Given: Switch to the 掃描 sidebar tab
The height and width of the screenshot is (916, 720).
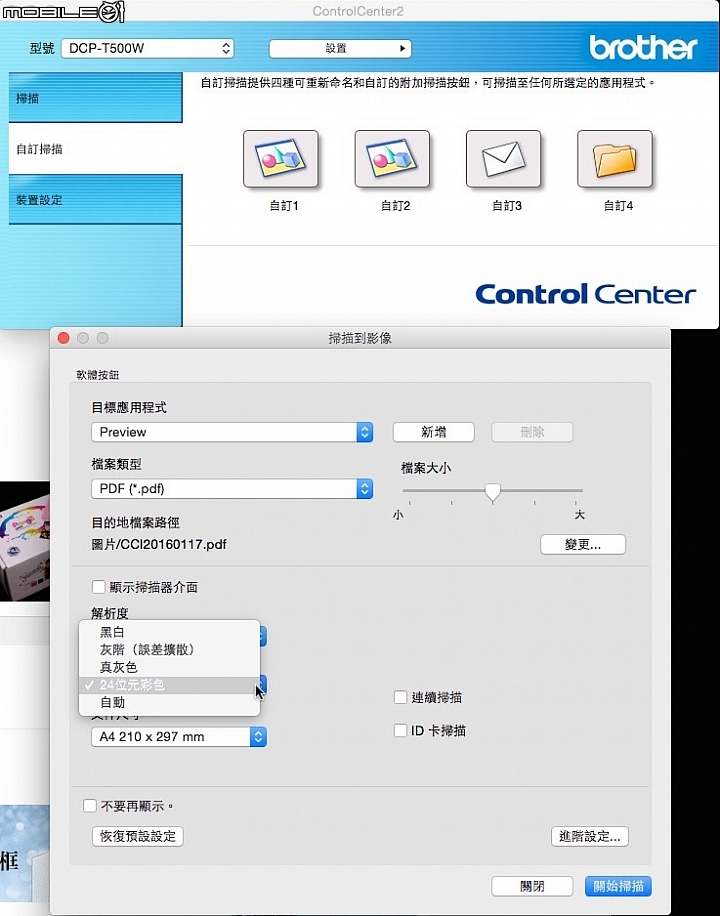Looking at the screenshot, I should [95, 98].
